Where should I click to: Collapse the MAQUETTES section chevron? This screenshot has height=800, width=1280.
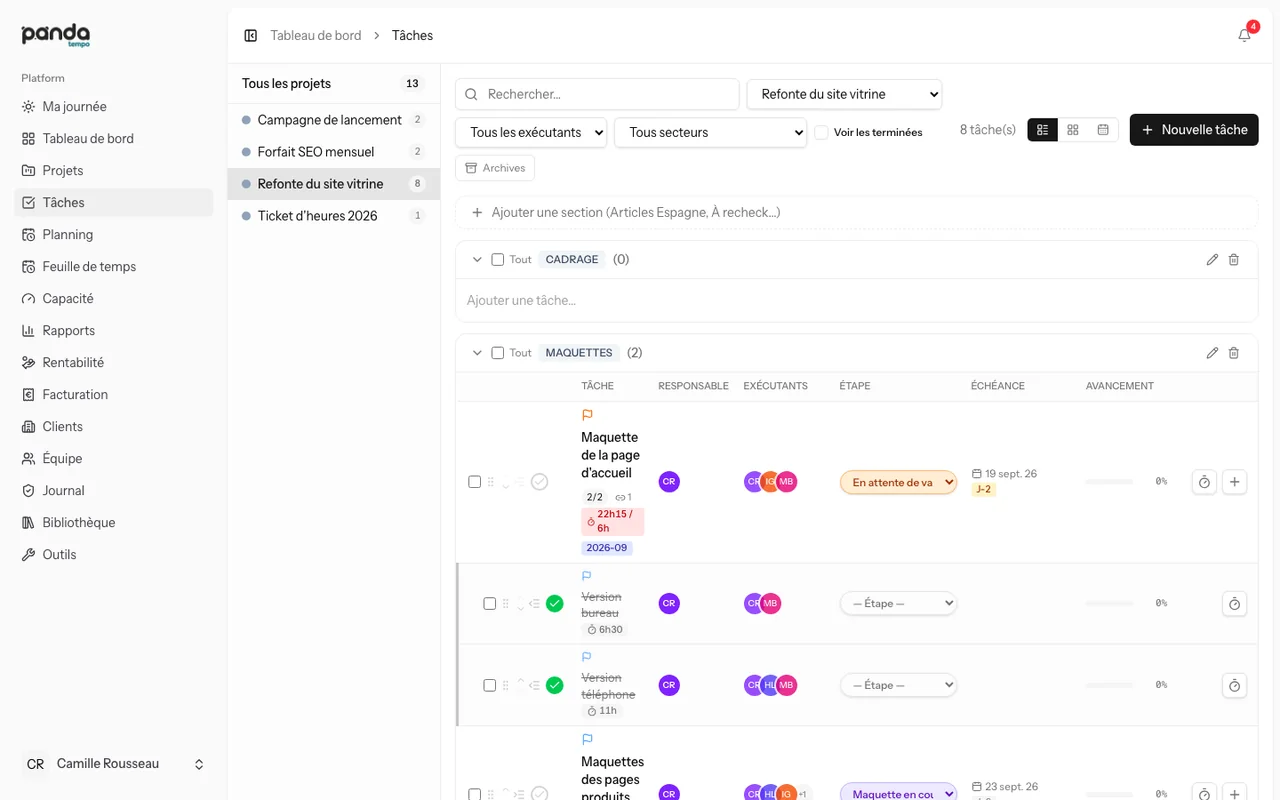pos(477,353)
